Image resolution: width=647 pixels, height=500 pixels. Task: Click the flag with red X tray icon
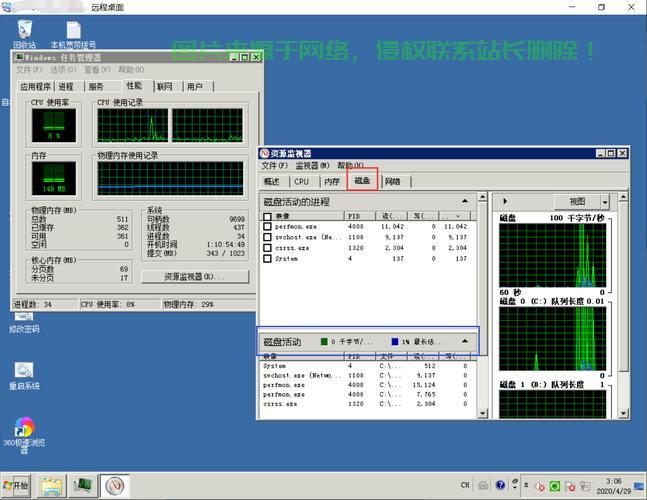[x=570, y=487]
